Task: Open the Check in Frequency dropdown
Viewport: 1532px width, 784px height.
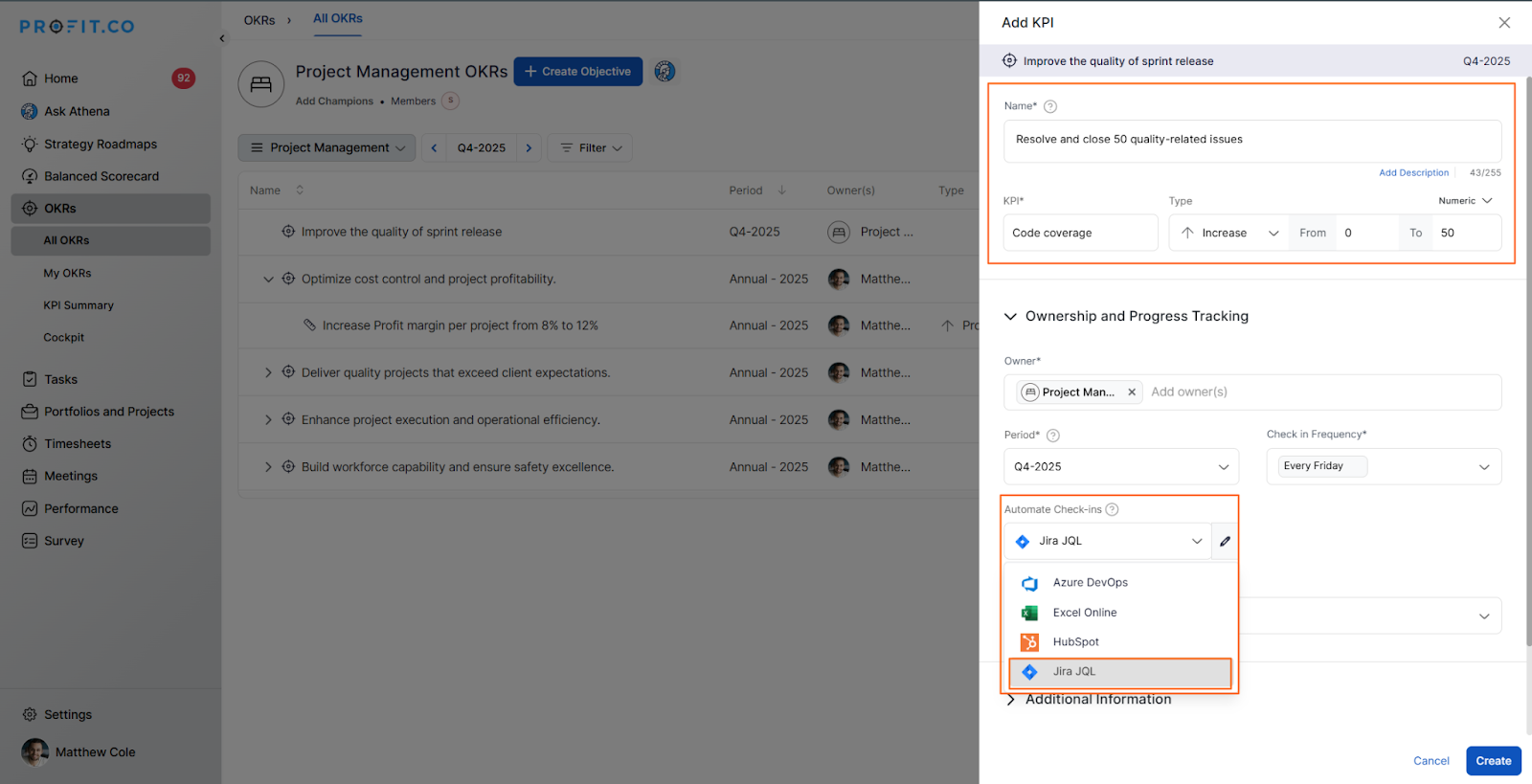Action: (1384, 466)
